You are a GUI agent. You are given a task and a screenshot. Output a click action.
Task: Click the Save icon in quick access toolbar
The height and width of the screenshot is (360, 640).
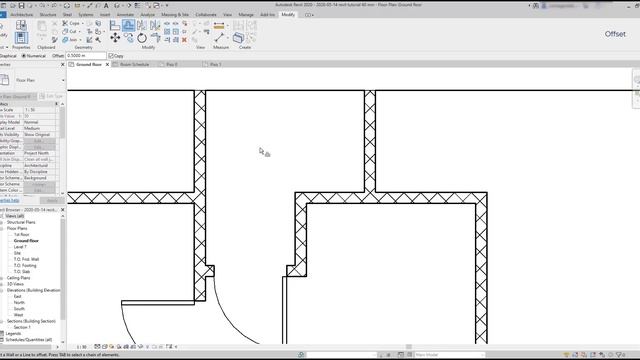tap(21, 5)
